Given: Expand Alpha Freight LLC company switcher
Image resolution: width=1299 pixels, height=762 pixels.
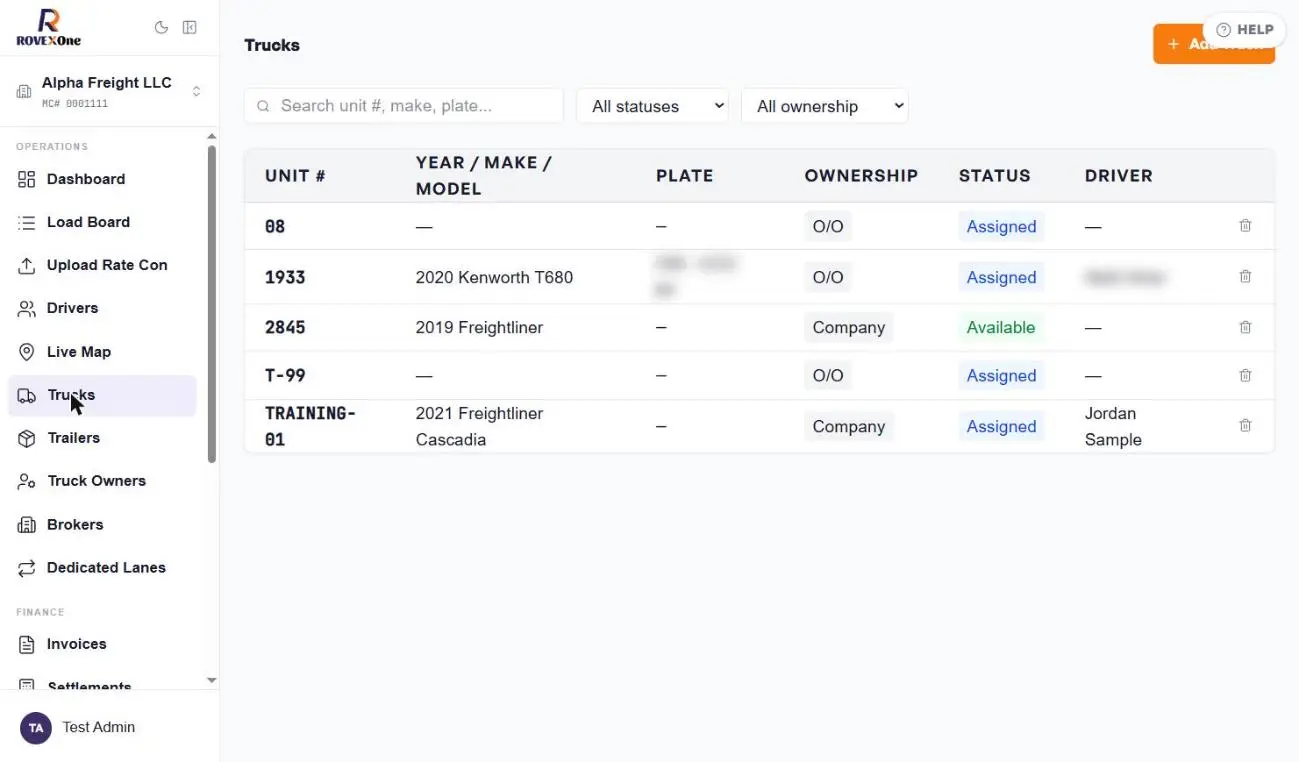Looking at the screenshot, I should (x=109, y=91).
